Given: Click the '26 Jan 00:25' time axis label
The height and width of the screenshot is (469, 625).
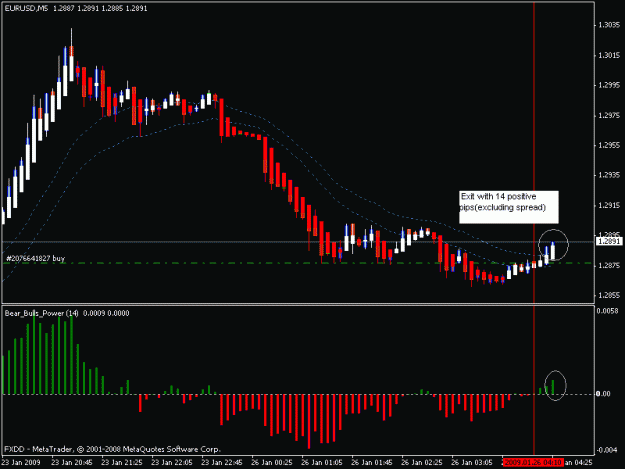Looking at the screenshot, I should pyautogui.click(x=272, y=463).
